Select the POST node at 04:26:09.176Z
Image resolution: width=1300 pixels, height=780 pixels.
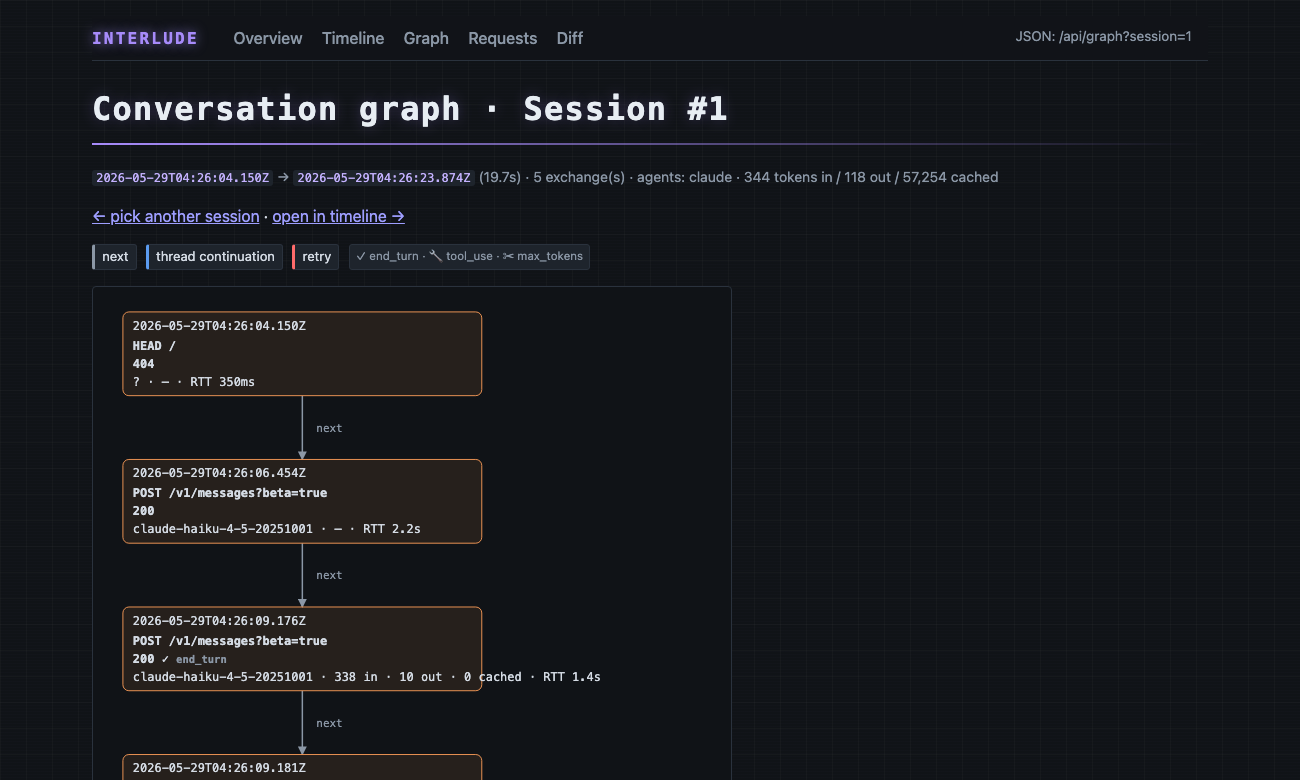(302, 649)
